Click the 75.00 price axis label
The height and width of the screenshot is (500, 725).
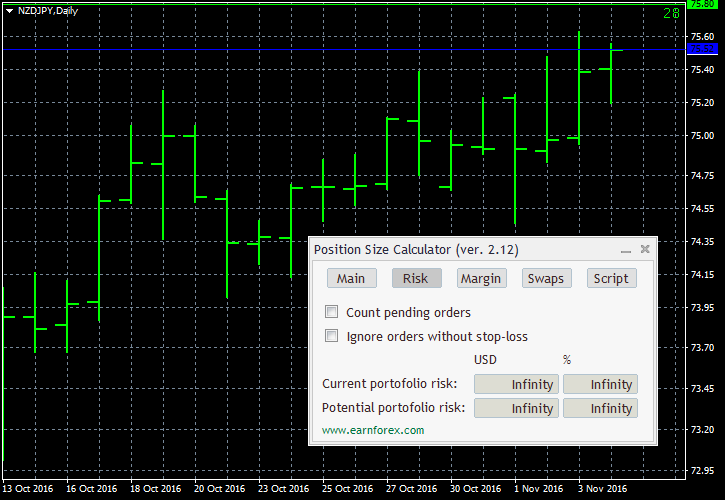(x=702, y=136)
